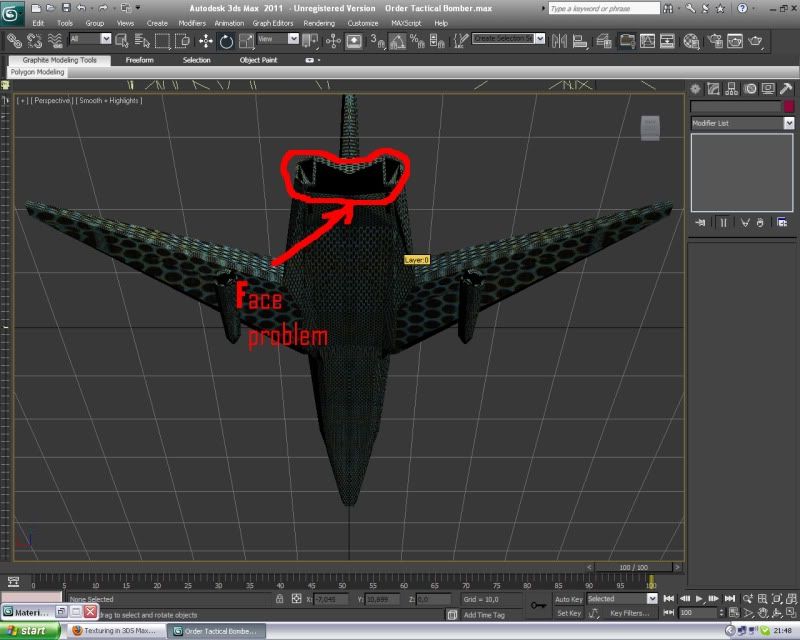Switch to the Create command panel

coord(695,89)
